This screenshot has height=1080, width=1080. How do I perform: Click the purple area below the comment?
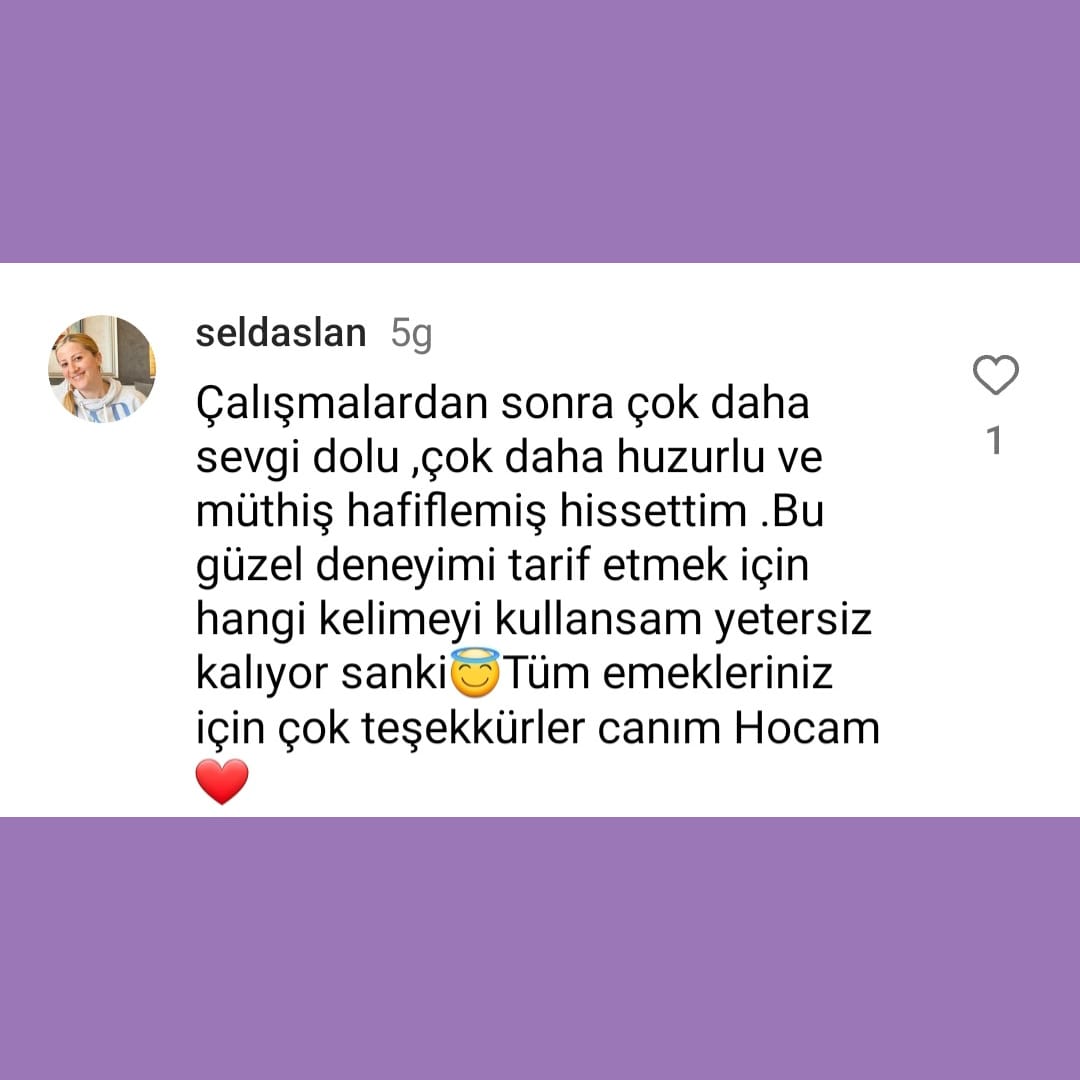click(x=540, y=948)
